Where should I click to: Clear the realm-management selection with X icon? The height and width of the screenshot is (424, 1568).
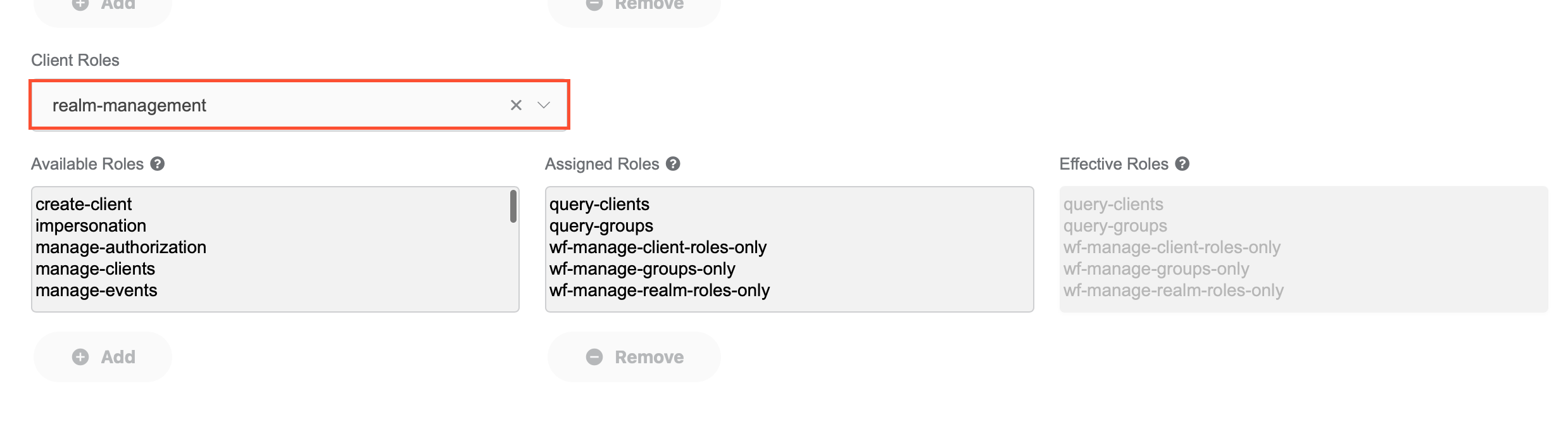coord(516,105)
